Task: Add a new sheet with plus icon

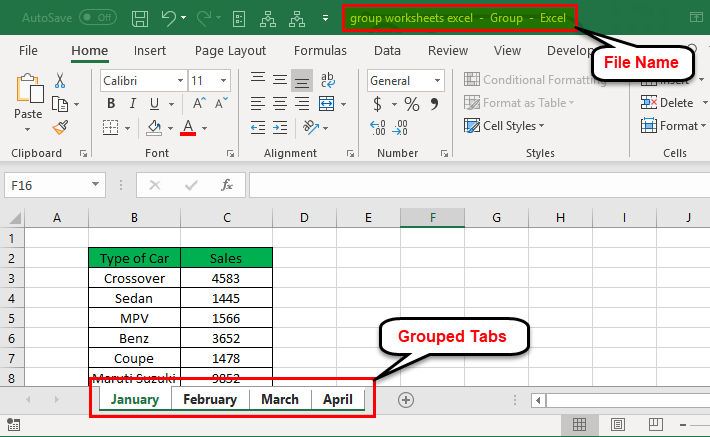Action: (406, 399)
